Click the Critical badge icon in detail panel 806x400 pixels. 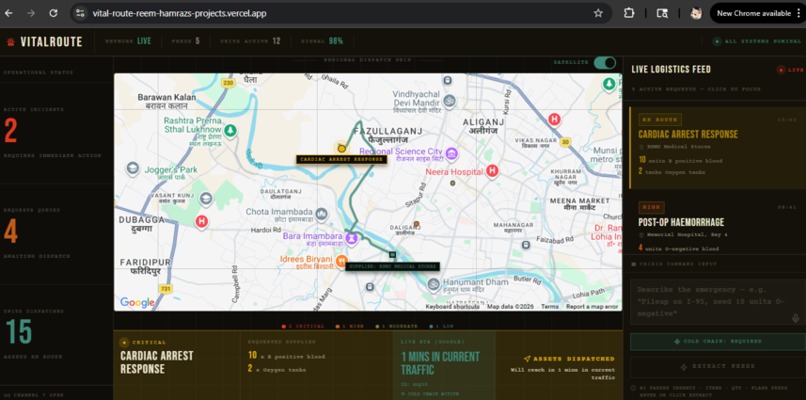[x=124, y=342]
